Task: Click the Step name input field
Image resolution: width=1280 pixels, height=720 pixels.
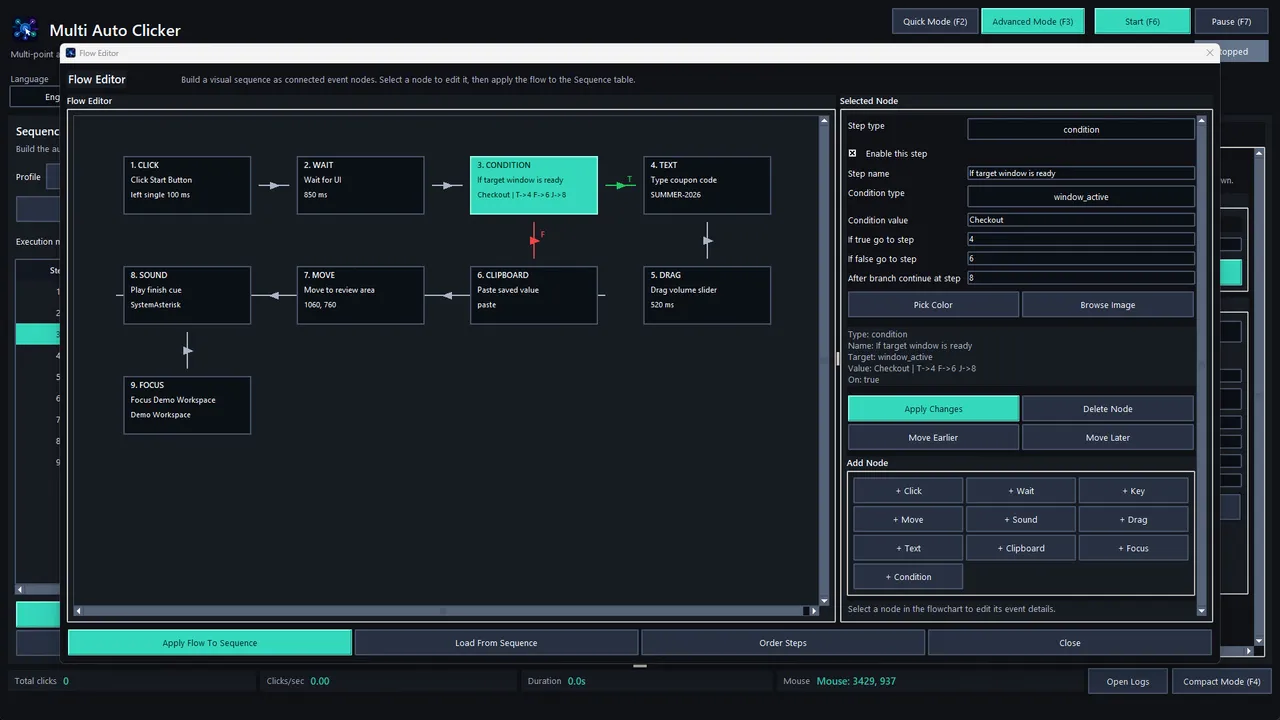Action: 1081,173
